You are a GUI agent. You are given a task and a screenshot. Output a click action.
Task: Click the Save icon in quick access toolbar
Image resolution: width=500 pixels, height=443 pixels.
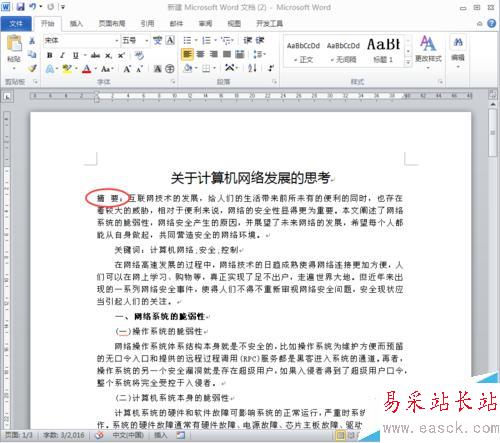[21, 7]
